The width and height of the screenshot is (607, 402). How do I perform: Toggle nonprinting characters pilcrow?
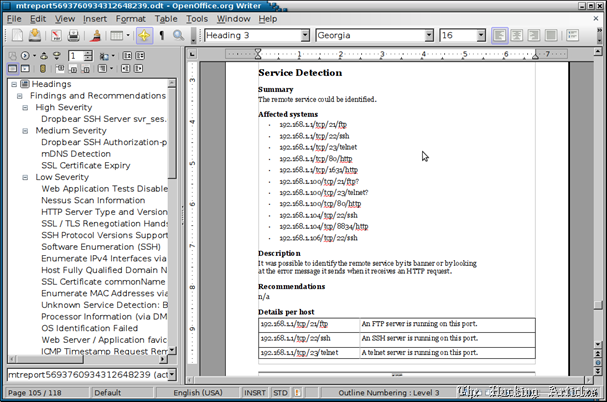pyautogui.click(x=161, y=35)
